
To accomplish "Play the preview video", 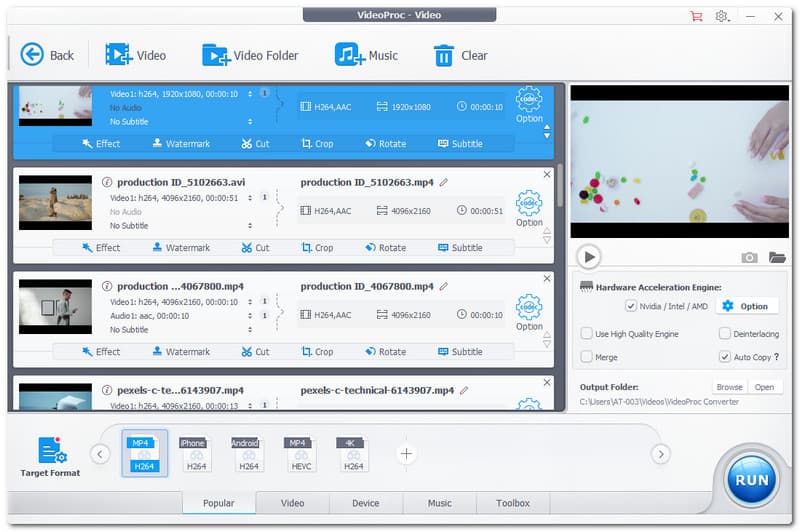I will point(589,257).
